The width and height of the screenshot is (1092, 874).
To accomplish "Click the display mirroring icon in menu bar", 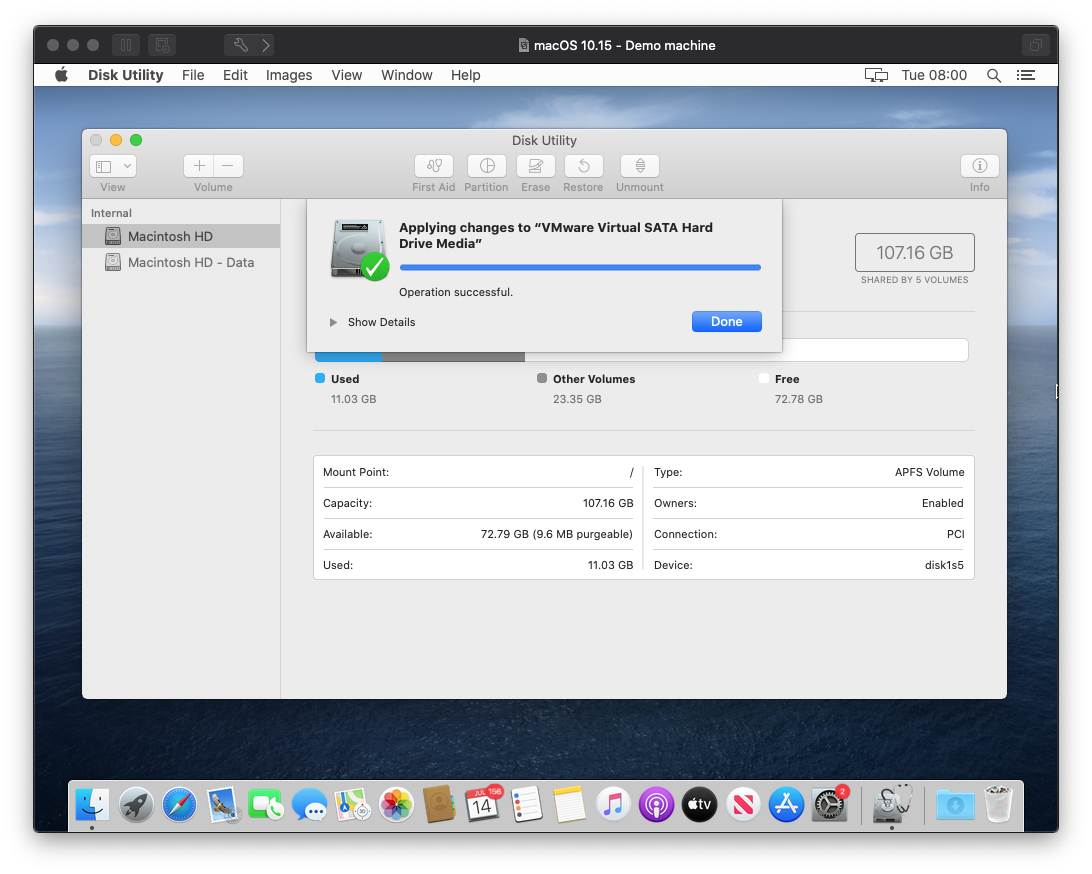I will point(876,75).
